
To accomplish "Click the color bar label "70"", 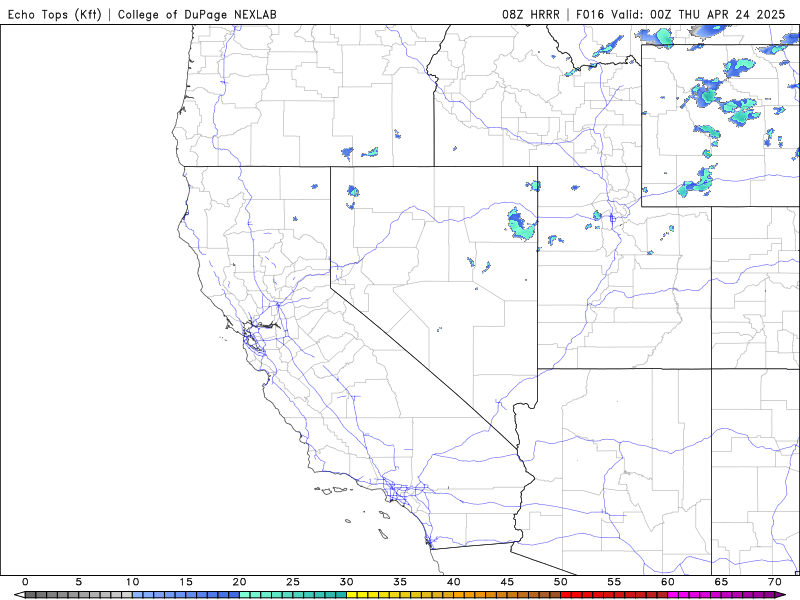I will pyautogui.click(x=775, y=582).
